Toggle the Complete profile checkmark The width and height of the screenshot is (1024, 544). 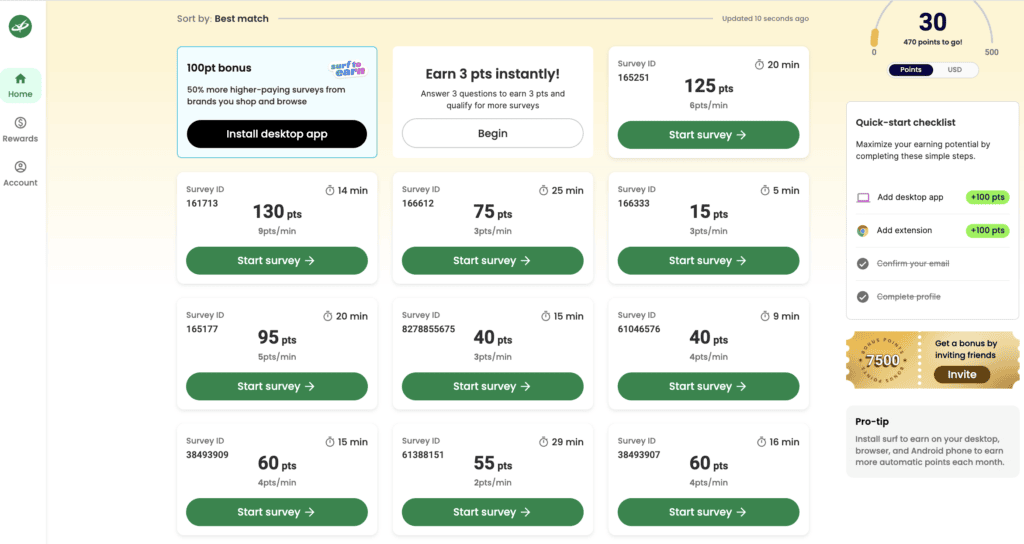pos(863,297)
